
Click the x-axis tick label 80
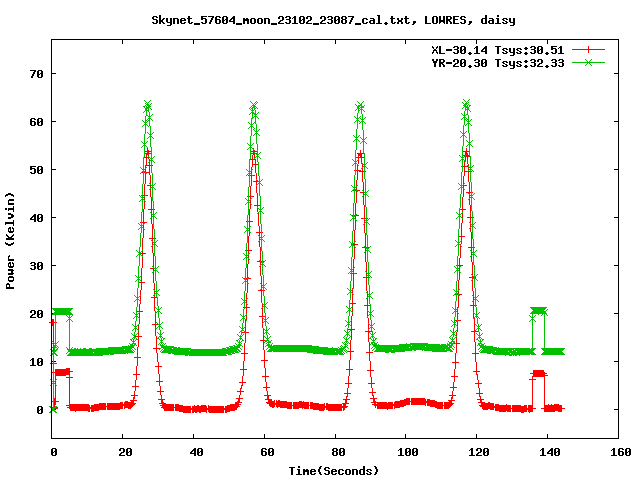[x=338, y=452]
